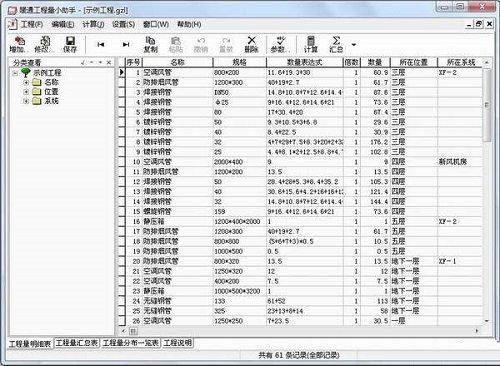Jump to the first record arrow icon
This screenshot has width=500, height=366.
(101, 44)
